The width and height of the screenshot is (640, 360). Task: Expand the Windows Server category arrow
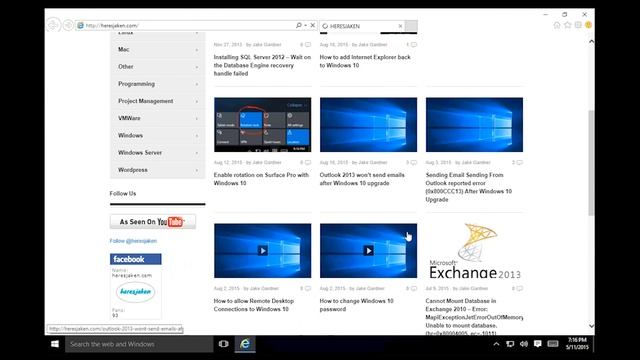click(197, 153)
